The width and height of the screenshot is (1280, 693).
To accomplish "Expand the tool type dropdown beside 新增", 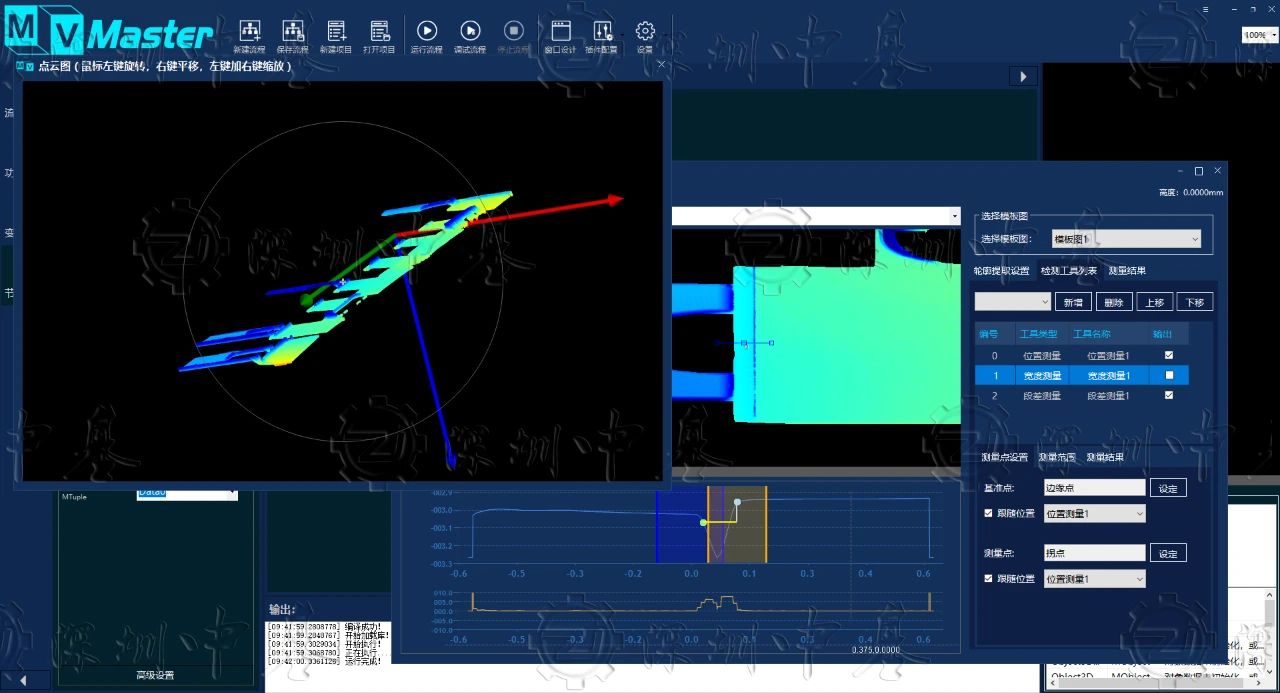I will [x=1012, y=302].
